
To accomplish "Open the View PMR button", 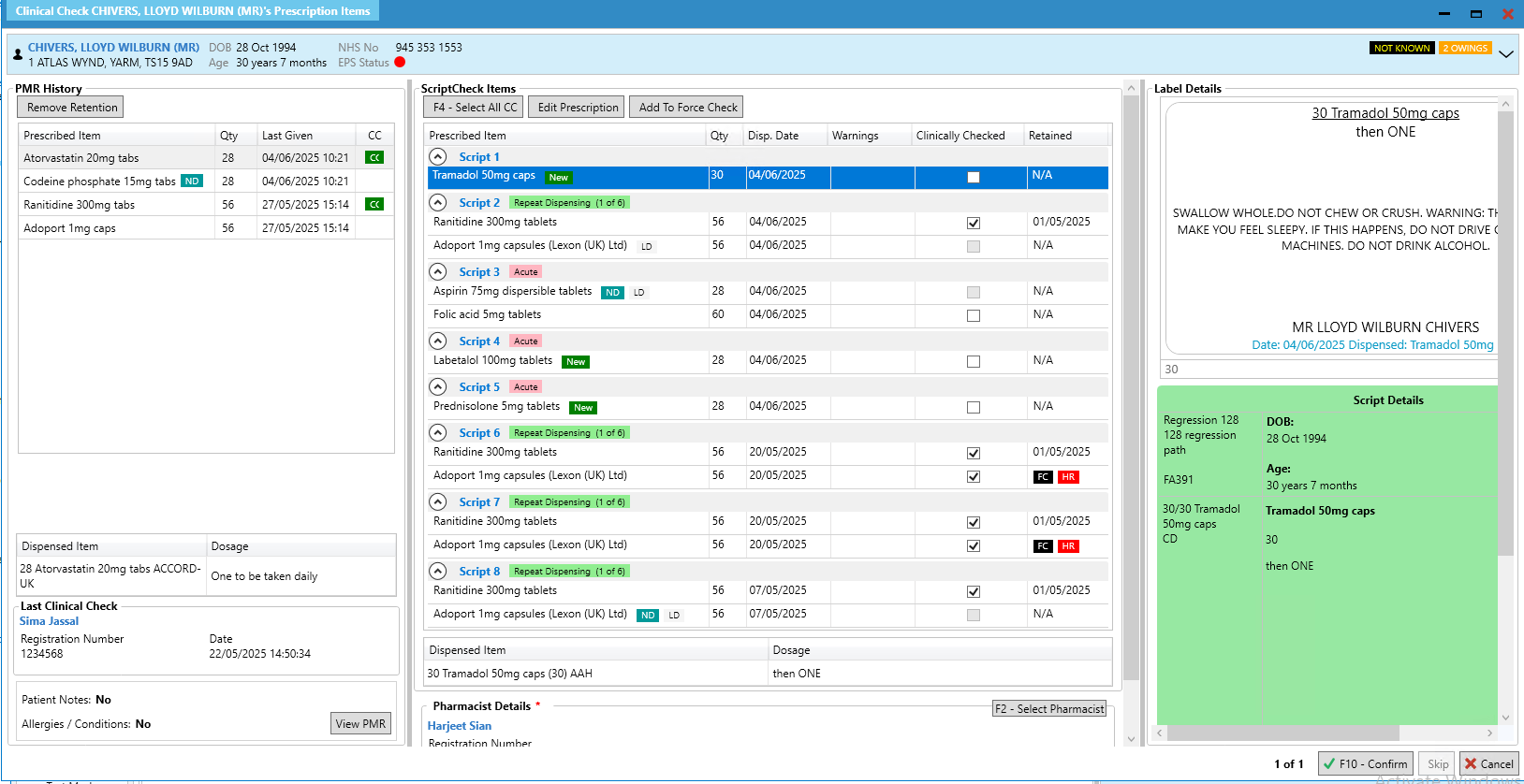I will (x=360, y=723).
